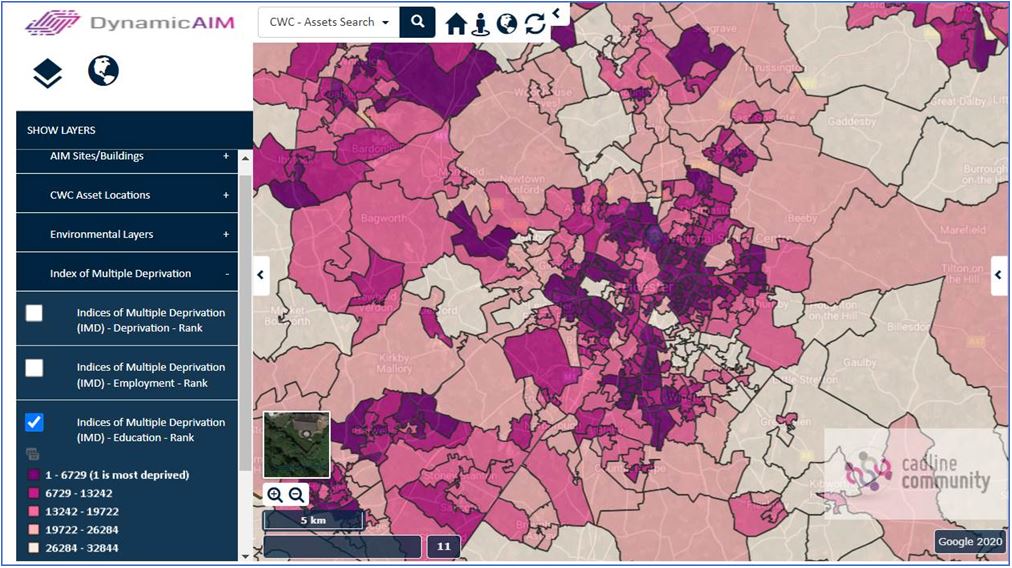1012x568 pixels.
Task: Collapse the top toolbar with its chevron
Action: [556, 13]
